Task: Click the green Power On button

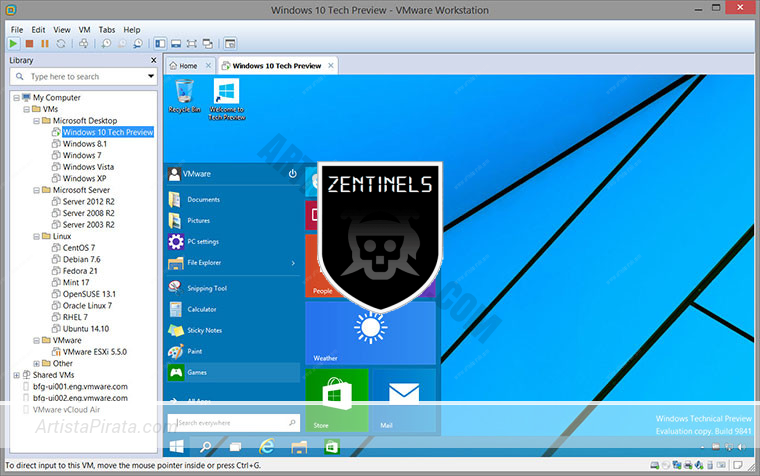Action: 13,44
